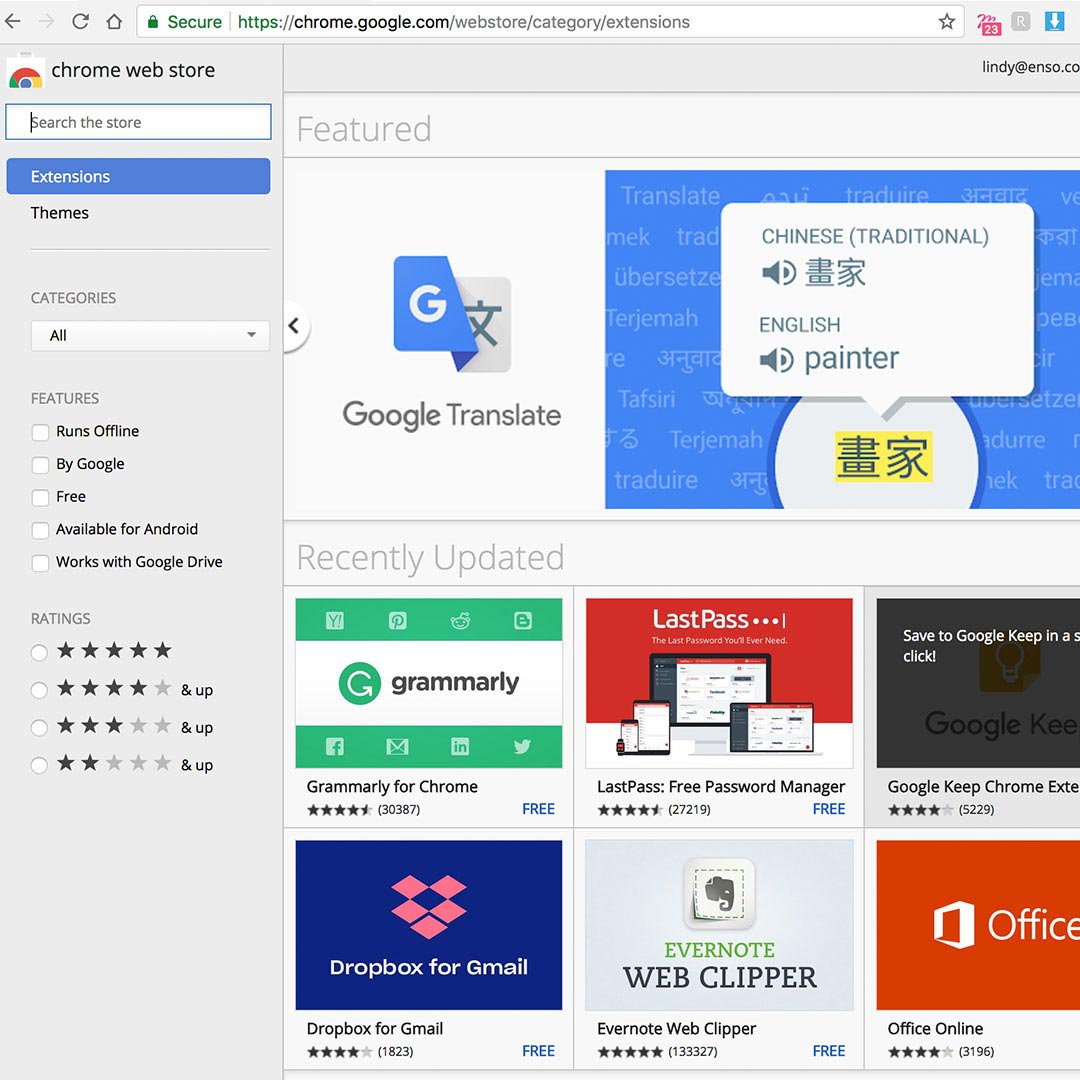Open the browser home page icon

(114, 21)
